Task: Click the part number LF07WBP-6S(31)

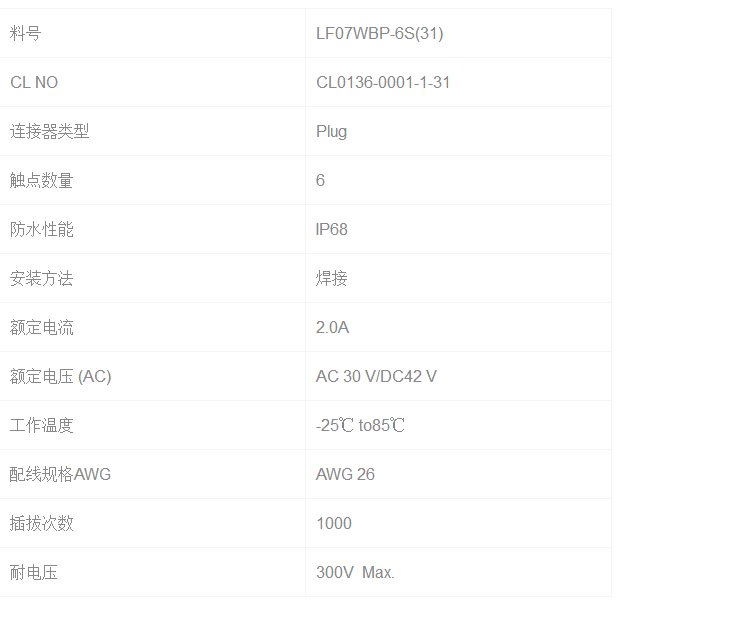Action: click(x=379, y=33)
